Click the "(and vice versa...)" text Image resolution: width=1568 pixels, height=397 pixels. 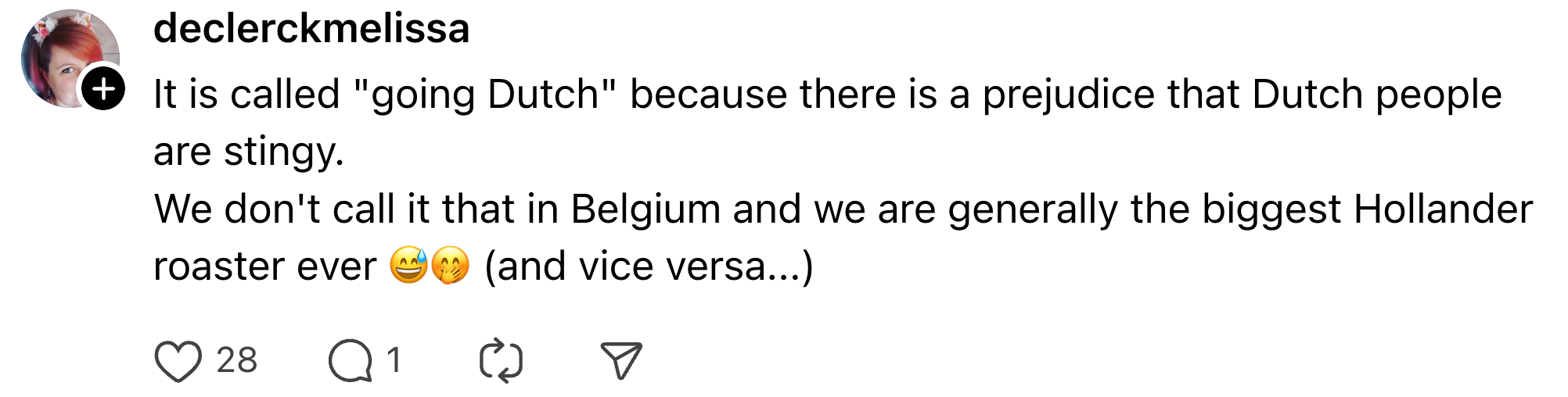coord(649,266)
